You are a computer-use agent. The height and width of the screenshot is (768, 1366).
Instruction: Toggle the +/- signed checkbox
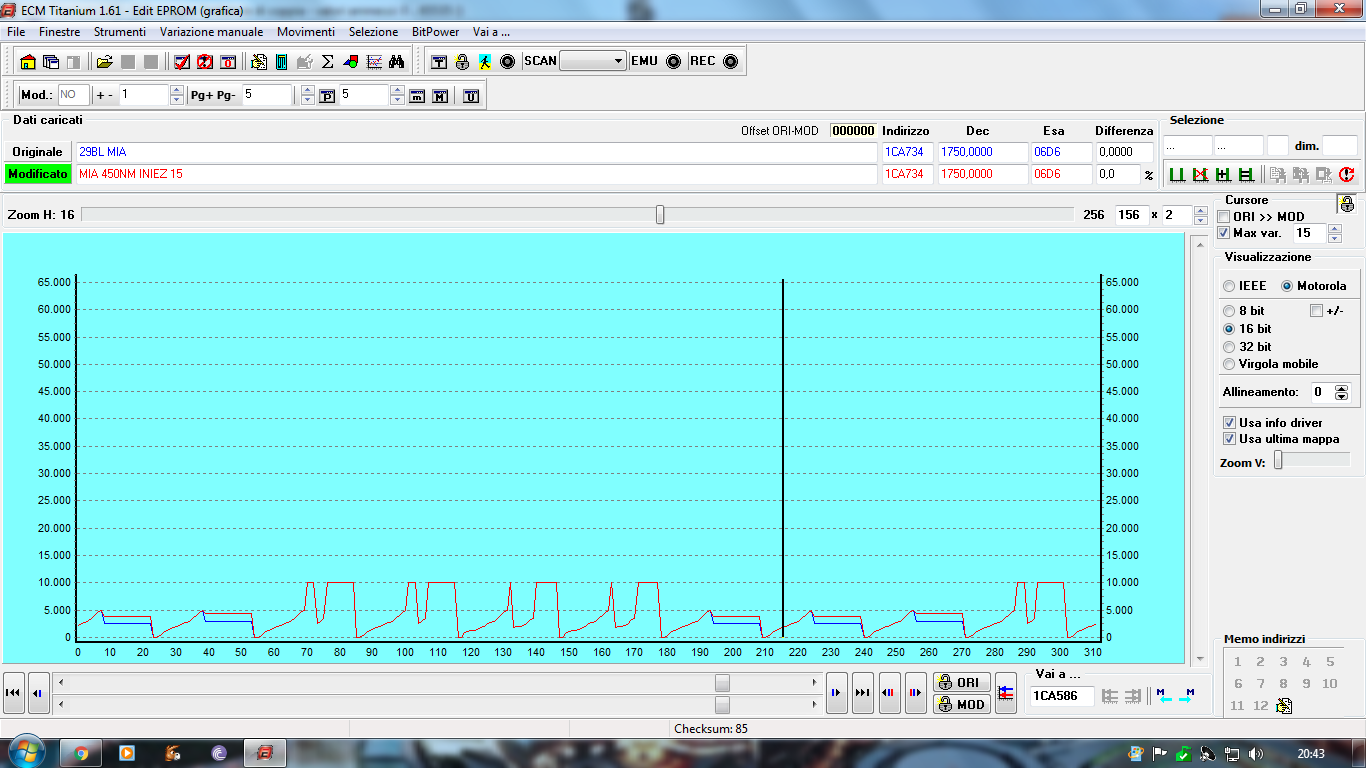point(1316,311)
